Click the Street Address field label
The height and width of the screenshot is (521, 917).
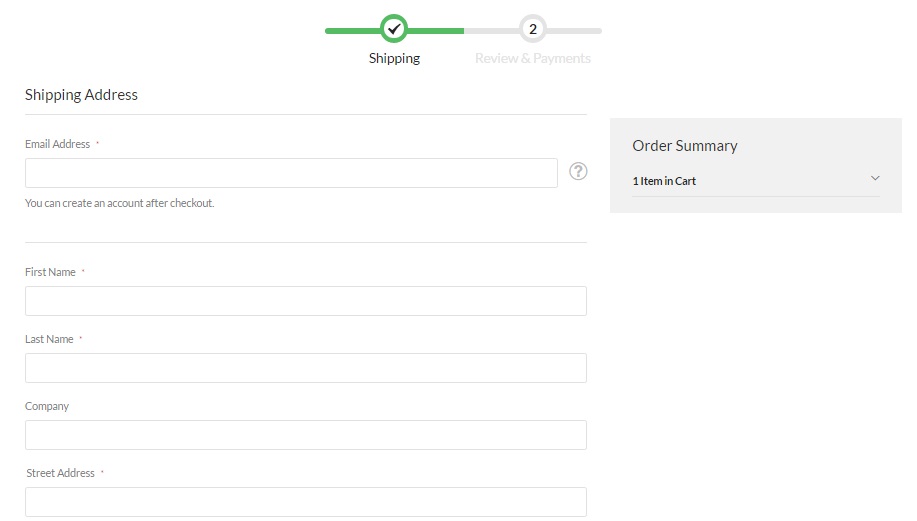60,473
